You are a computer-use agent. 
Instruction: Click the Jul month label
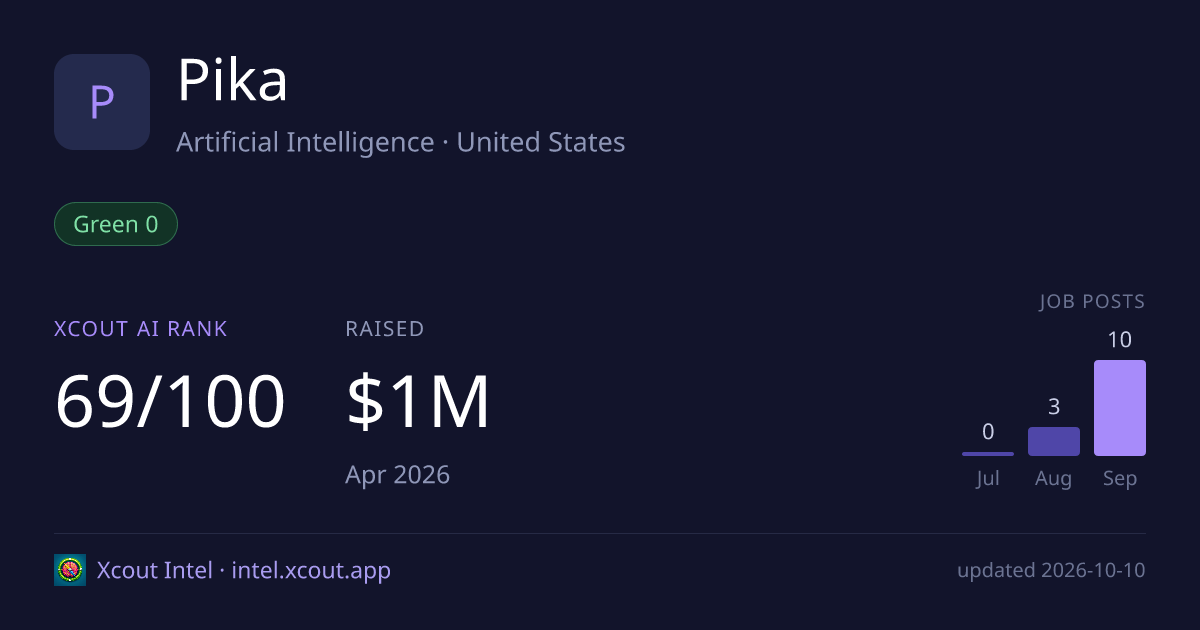pos(988,479)
